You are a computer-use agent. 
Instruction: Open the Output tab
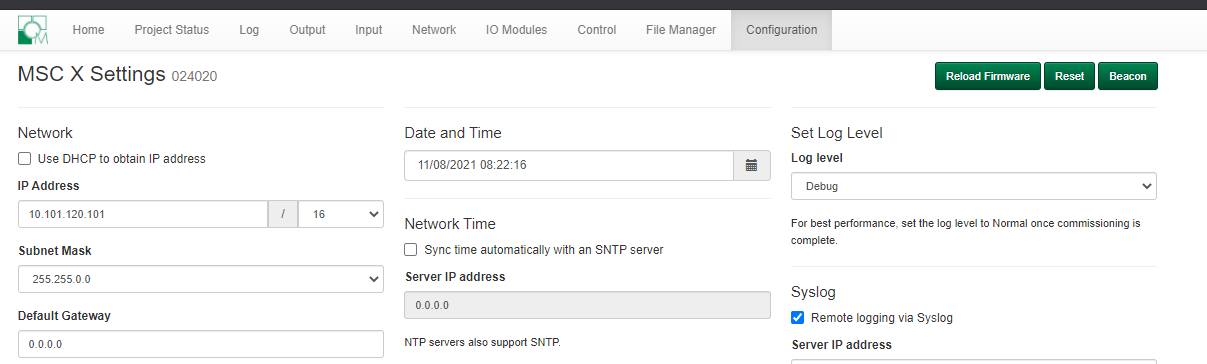point(307,30)
